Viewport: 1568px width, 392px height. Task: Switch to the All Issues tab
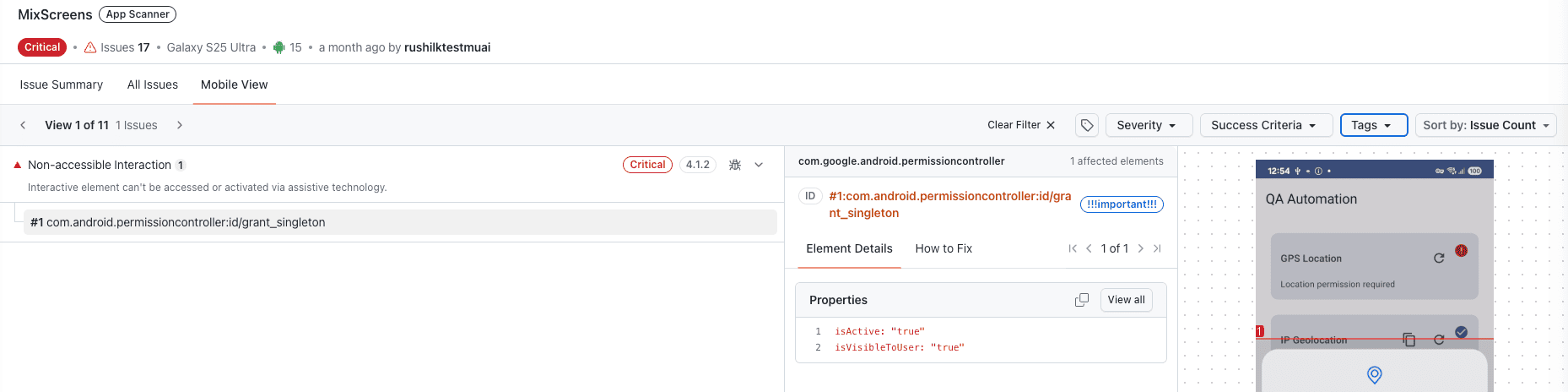pyautogui.click(x=153, y=84)
